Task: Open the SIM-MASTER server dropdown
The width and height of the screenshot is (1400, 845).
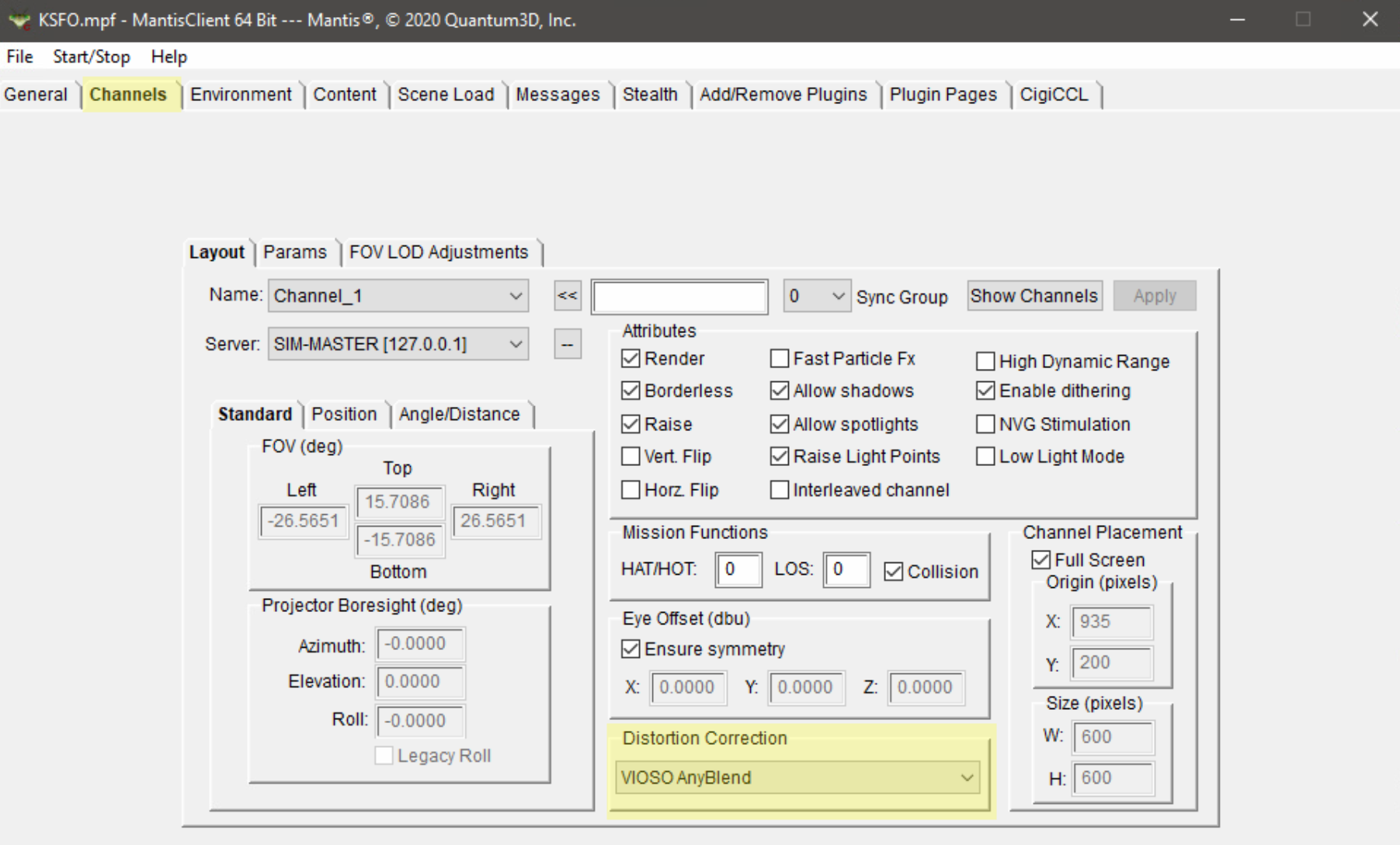Action: (515, 344)
